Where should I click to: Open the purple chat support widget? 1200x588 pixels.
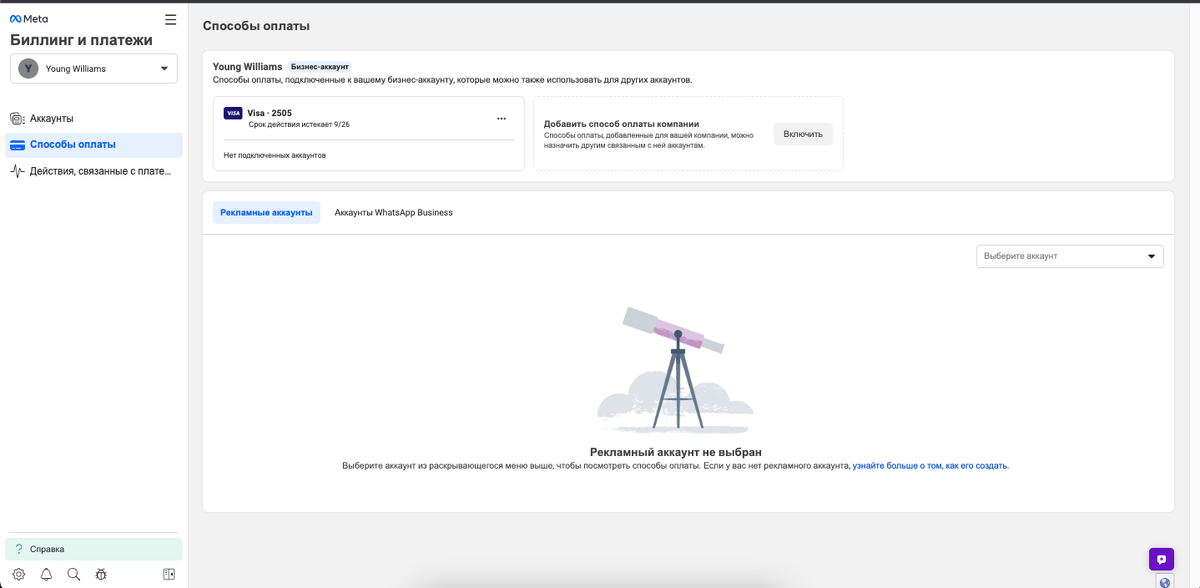[1161, 559]
